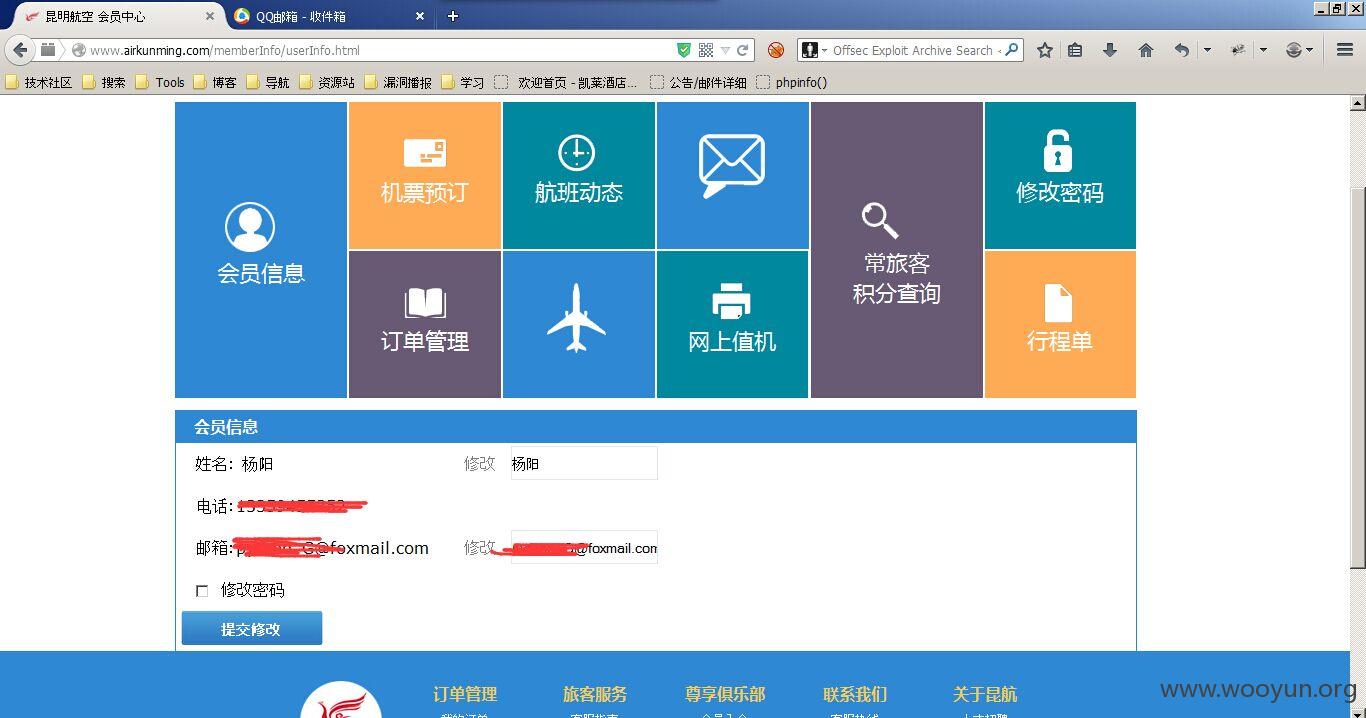Tick the 修改密码 checkbox
This screenshot has width=1366, height=718.
tap(202, 591)
